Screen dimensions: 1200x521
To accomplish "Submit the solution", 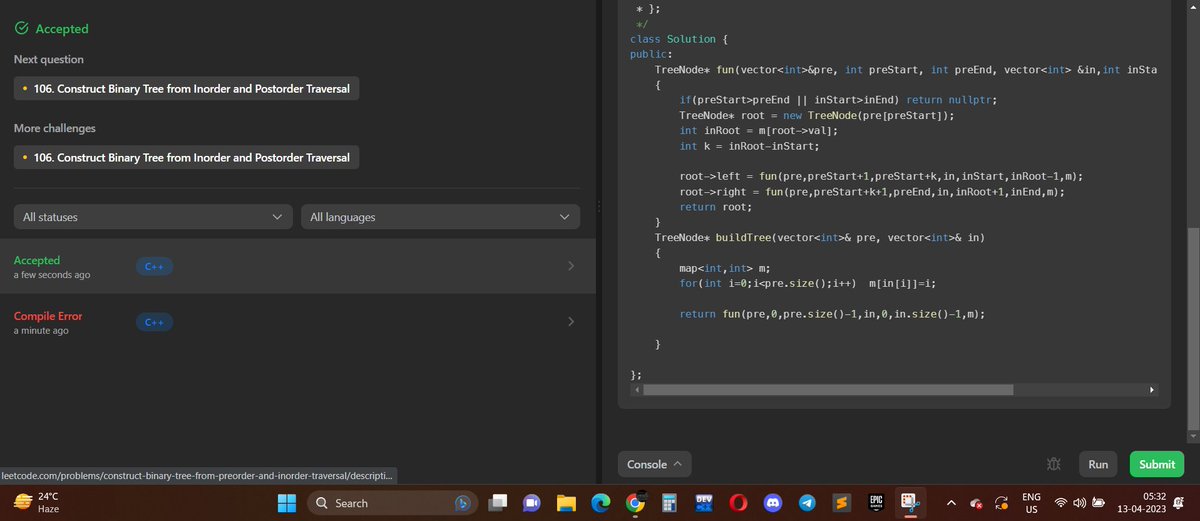I will click(x=1157, y=464).
